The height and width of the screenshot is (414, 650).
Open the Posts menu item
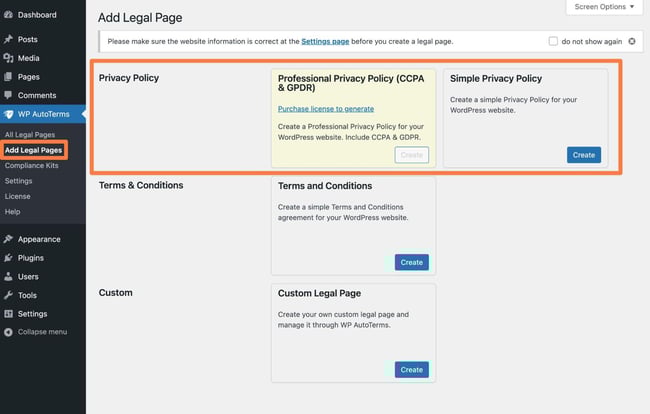point(27,39)
